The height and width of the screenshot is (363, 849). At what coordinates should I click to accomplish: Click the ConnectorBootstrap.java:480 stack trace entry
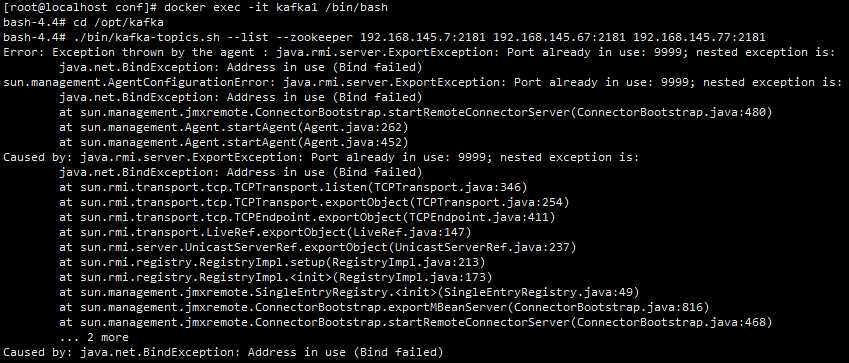[415, 112]
